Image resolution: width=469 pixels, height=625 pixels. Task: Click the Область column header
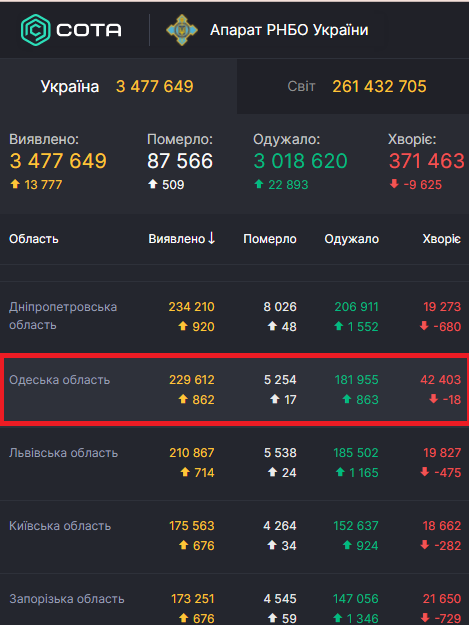[34, 239]
